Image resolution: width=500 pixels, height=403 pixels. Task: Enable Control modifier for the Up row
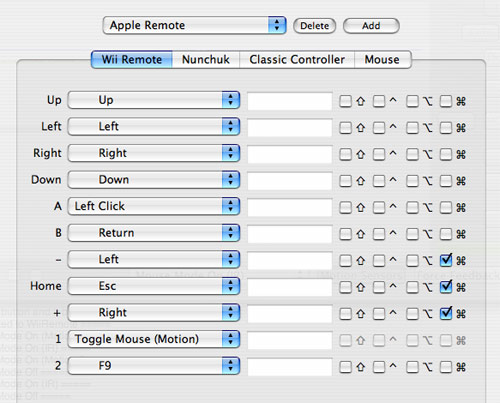pyautogui.click(x=379, y=101)
